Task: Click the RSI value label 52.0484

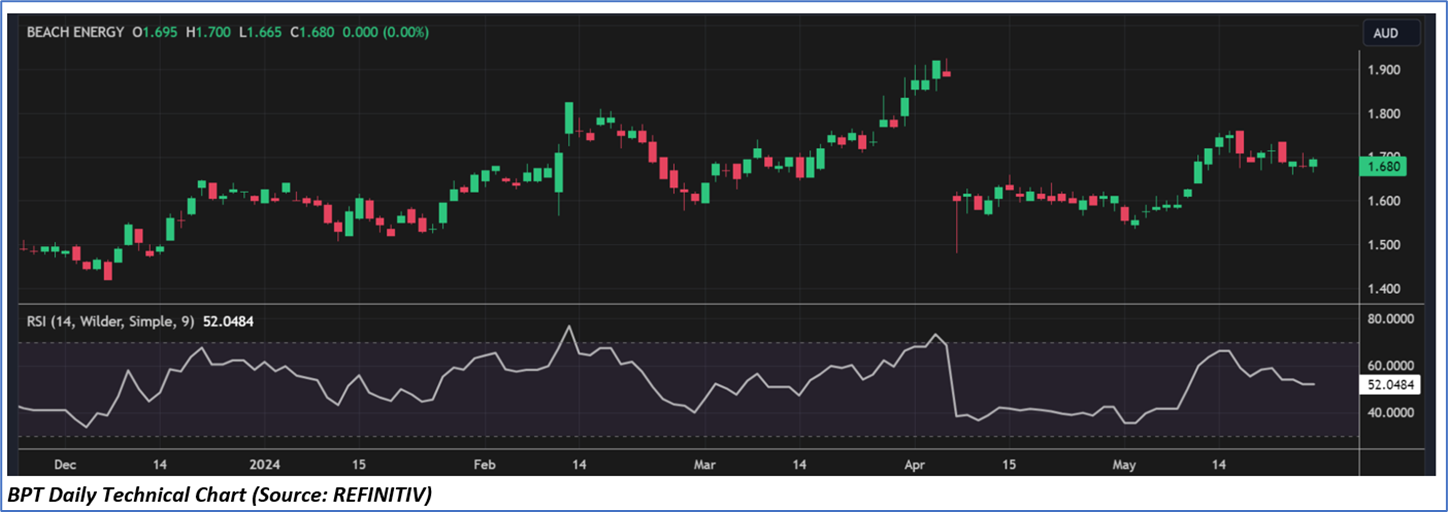Action: 1391,383
